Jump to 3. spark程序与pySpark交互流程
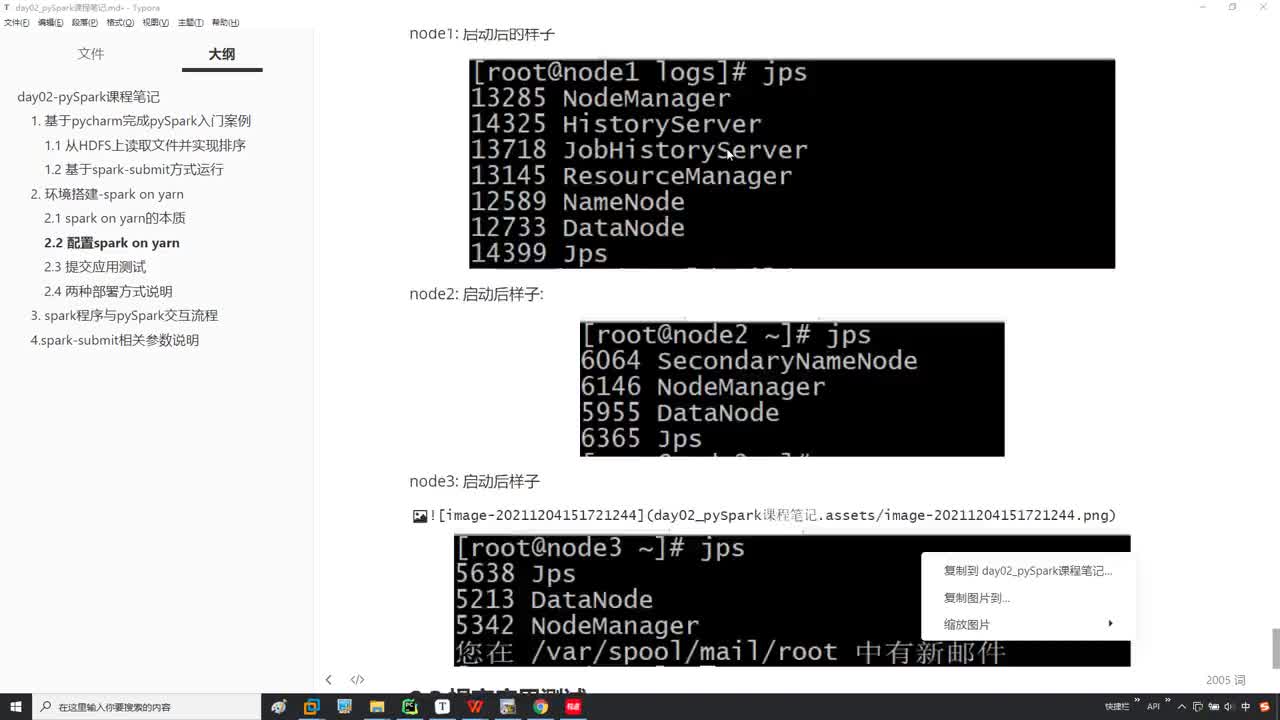This screenshot has height=720, width=1280. (x=124, y=315)
